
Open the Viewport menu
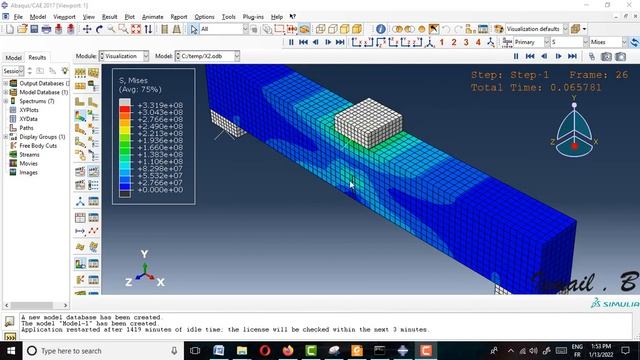pyautogui.click(x=64, y=17)
